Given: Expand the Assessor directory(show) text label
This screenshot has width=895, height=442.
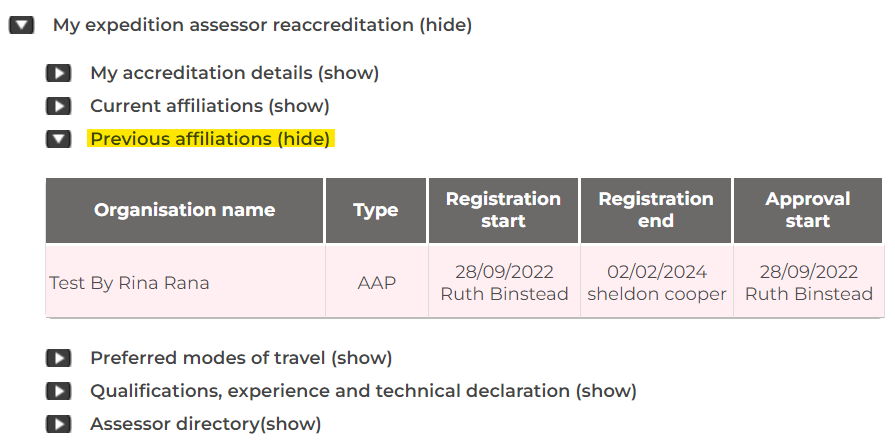Looking at the screenshot, I should [x=205, y=424].
